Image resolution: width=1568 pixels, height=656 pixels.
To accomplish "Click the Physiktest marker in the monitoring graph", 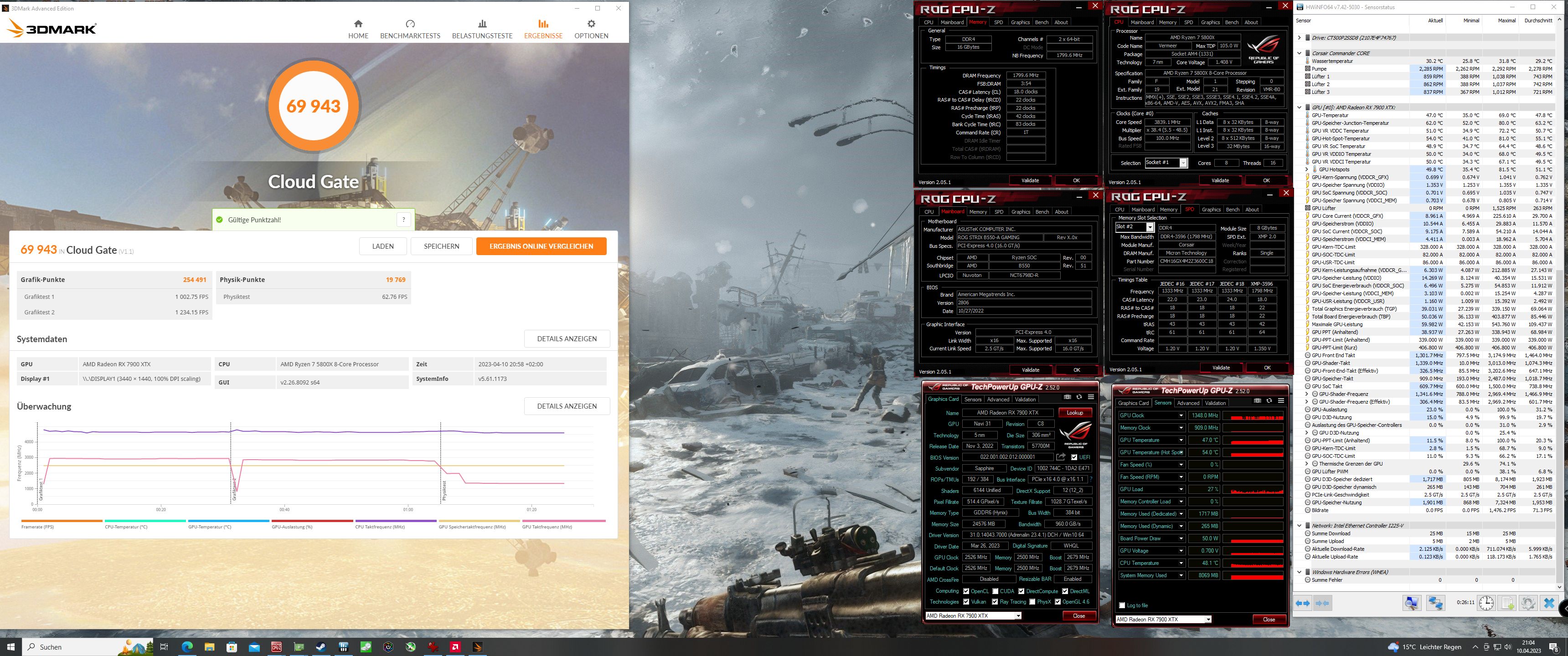I will 444,491.
